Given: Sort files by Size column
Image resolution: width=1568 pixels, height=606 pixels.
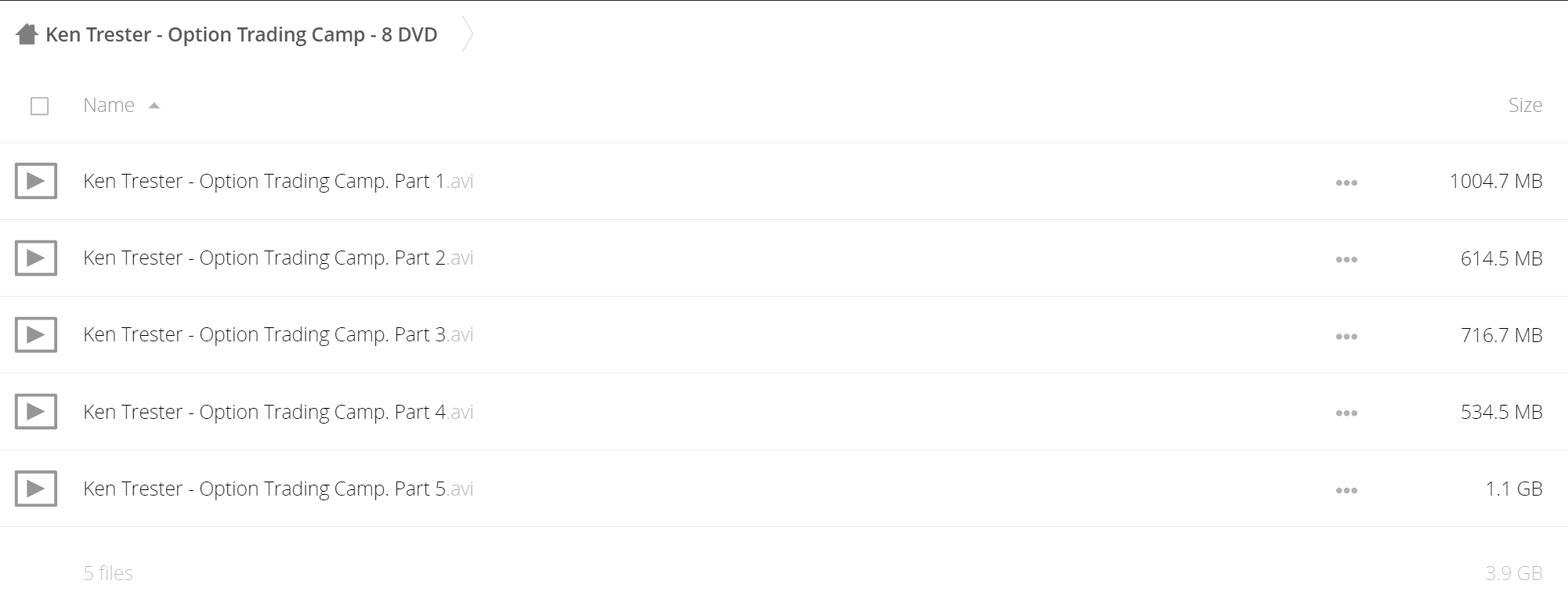Looking at the screenshot, I should click(1525, 105).
